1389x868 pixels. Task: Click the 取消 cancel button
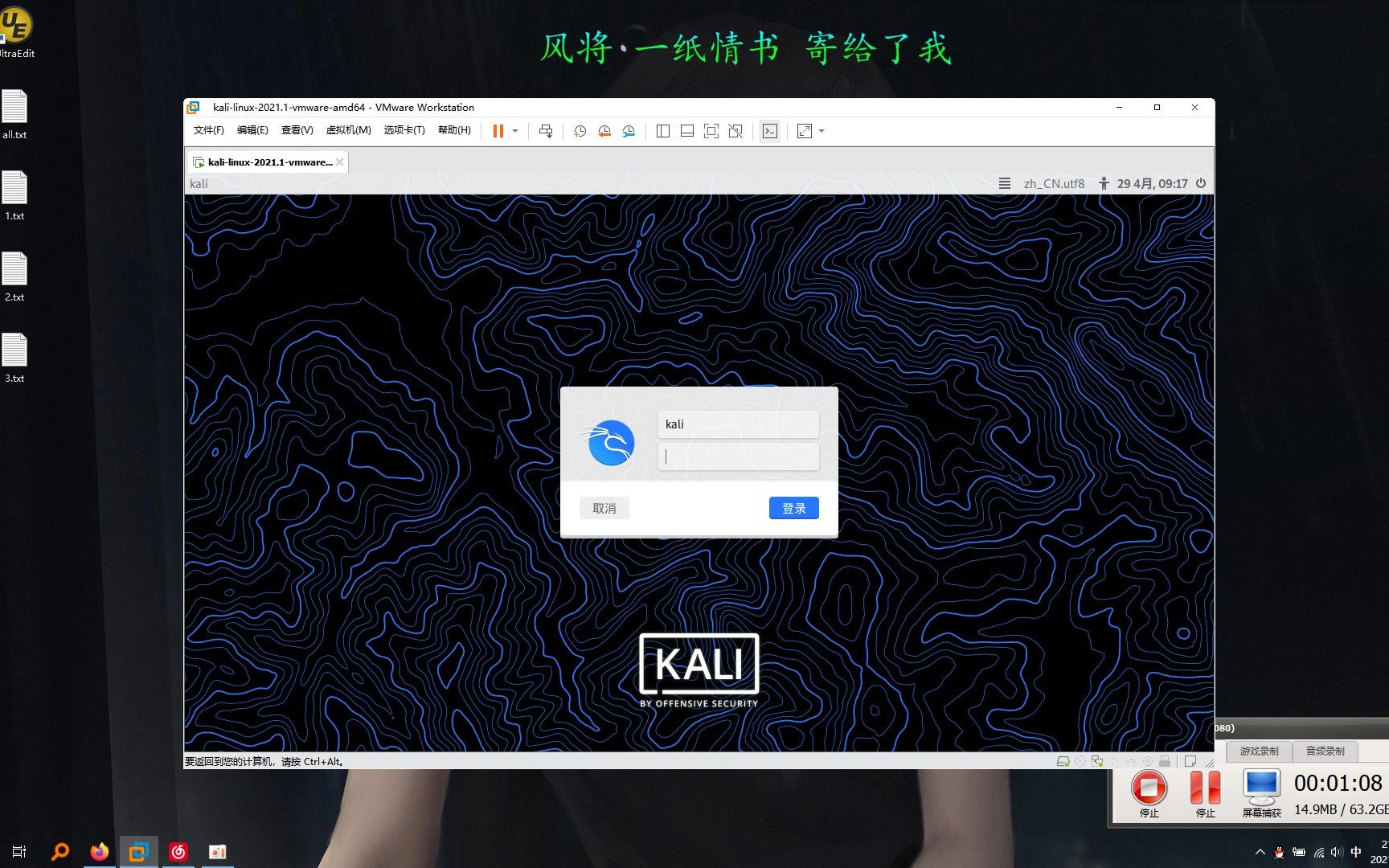pos(604,508)
